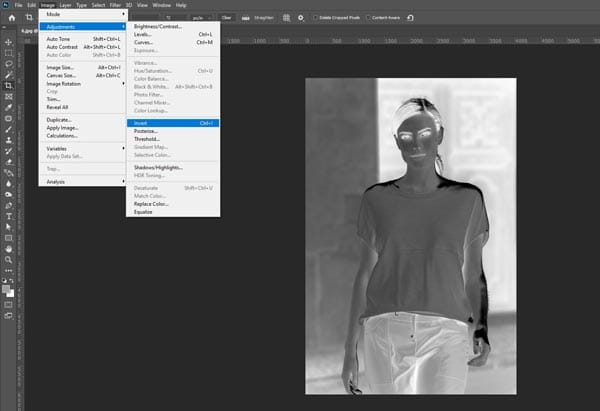Expand the Analysis submenu
600x411 pixels.
click(83, 181)
